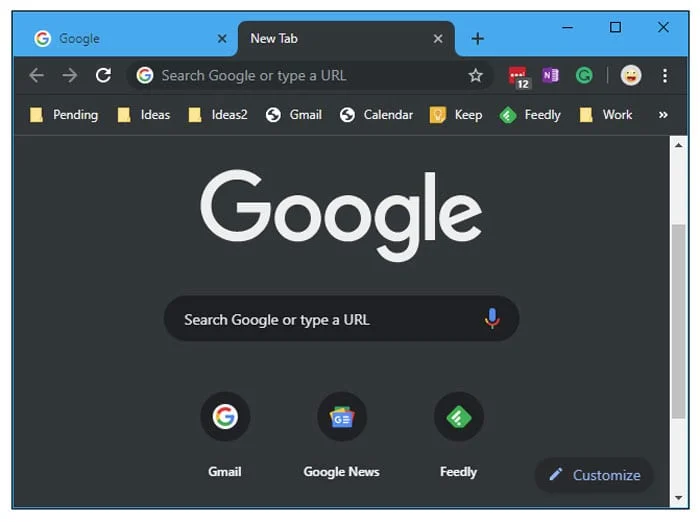Open the Calendar bookmark
Viewport: 700px width, 522px height.
376,115
